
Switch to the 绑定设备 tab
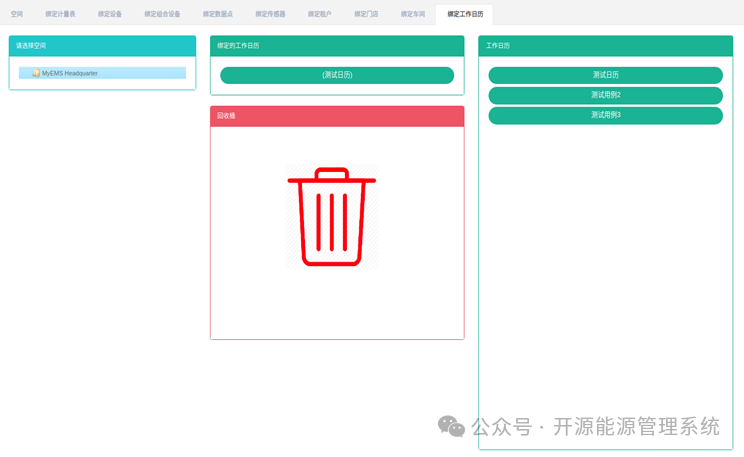point(110,14)
